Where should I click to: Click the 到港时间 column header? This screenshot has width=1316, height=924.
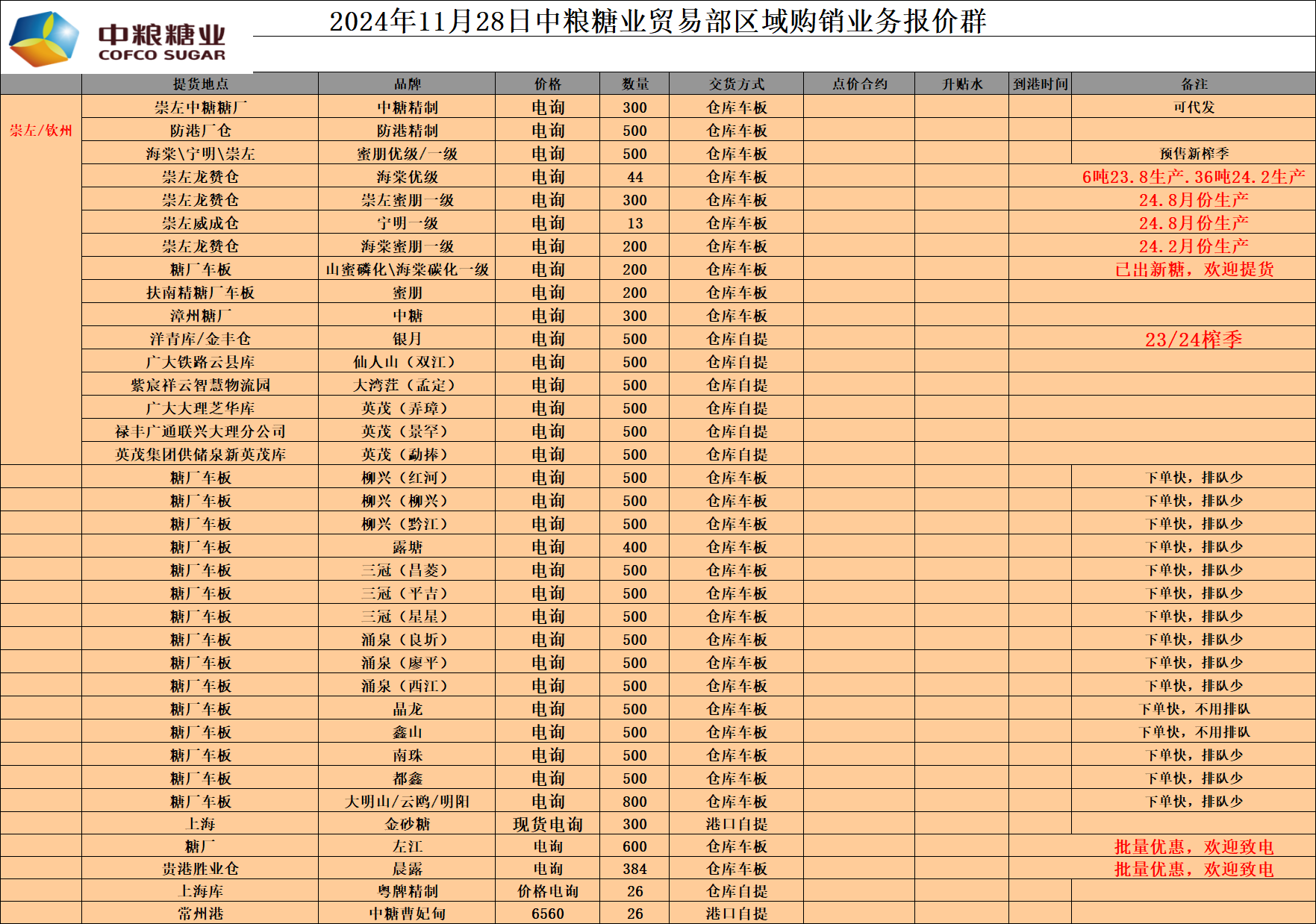1040,84
